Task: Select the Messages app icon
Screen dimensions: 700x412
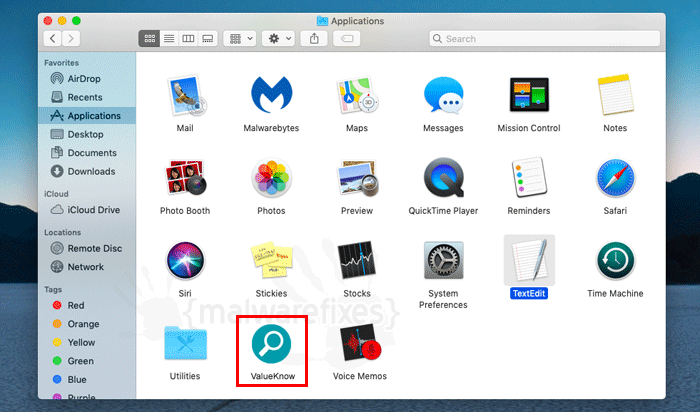Action: tap(443, 95)
